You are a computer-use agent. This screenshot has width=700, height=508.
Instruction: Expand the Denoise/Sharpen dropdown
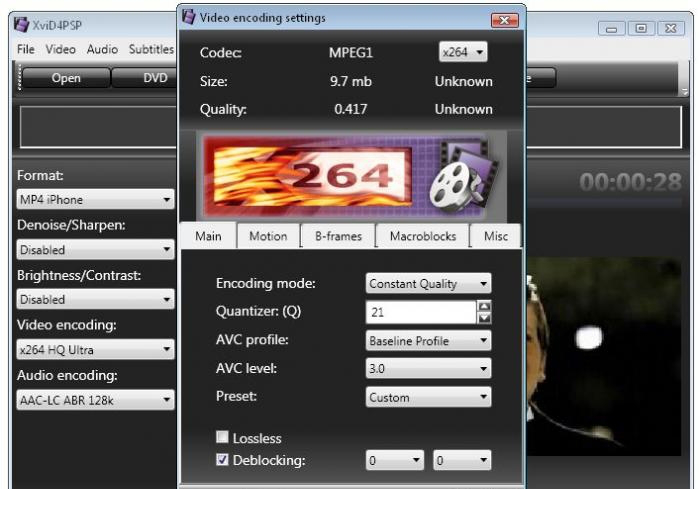point(95,250)
